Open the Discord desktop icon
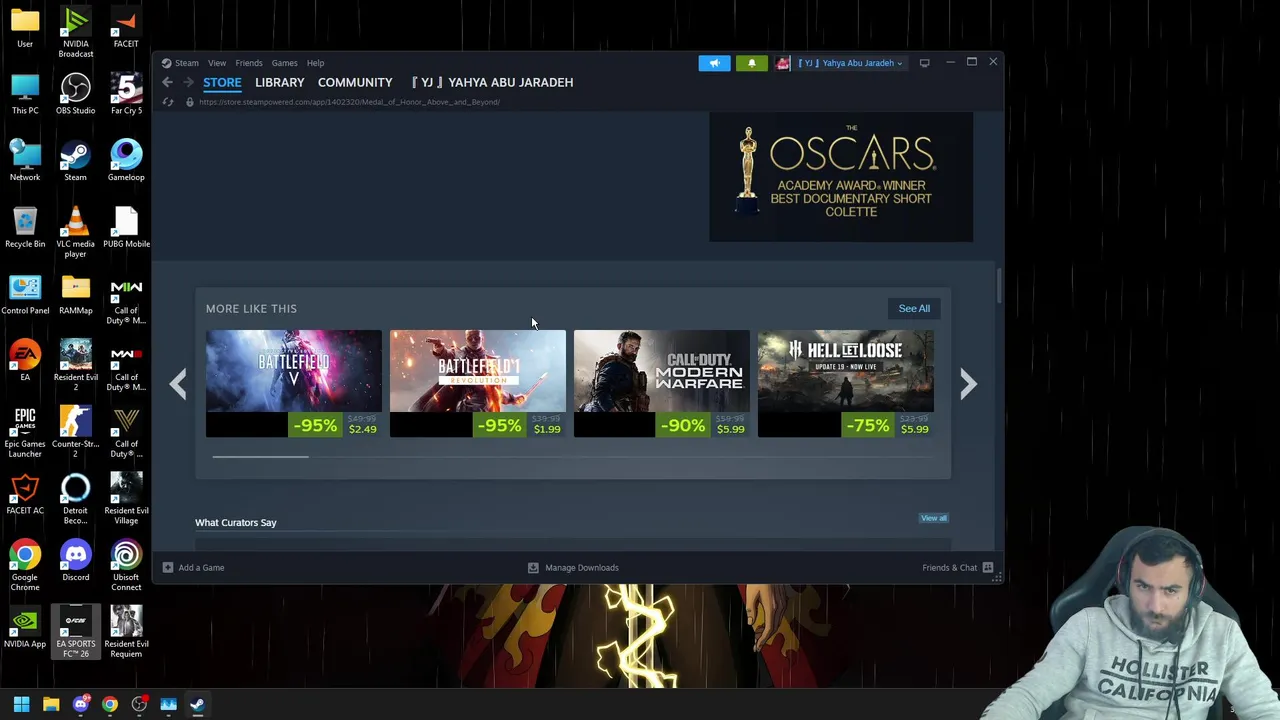Viewport: 1280px width, 720px height. (75, 561)
